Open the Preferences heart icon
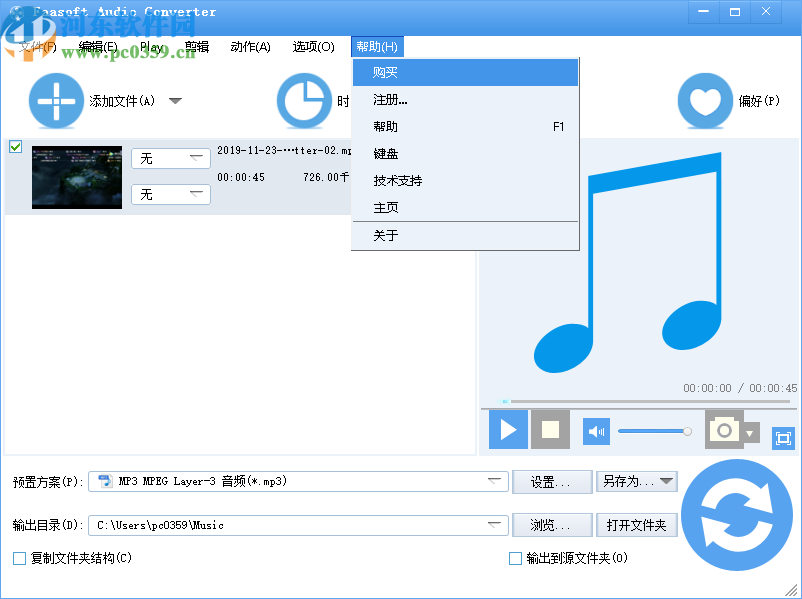The width and height of the screenshot is (802, 599). pos(705,100)
